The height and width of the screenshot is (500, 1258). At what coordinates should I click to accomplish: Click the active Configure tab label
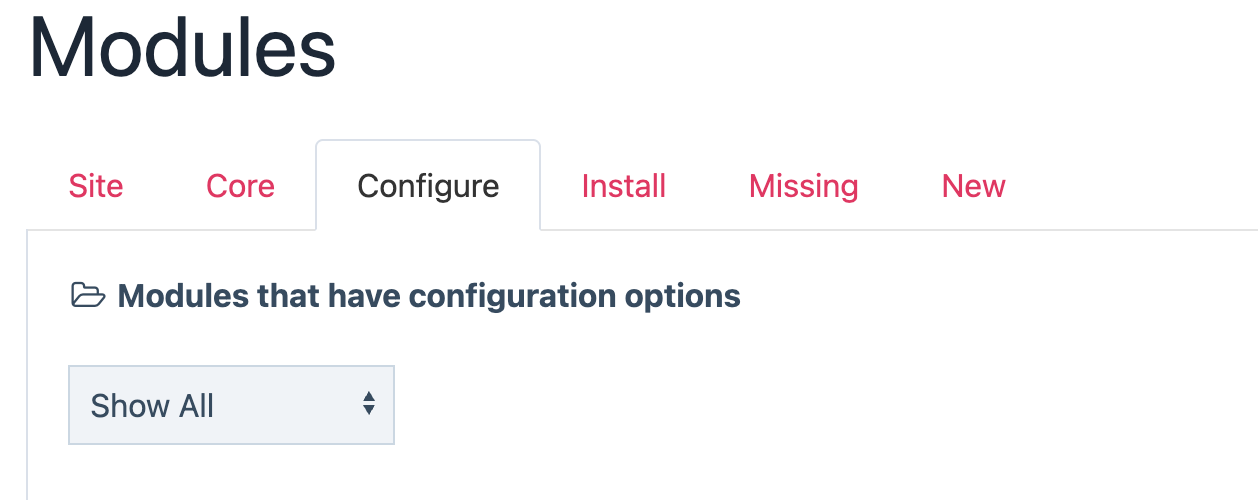(x=428, y=186)
